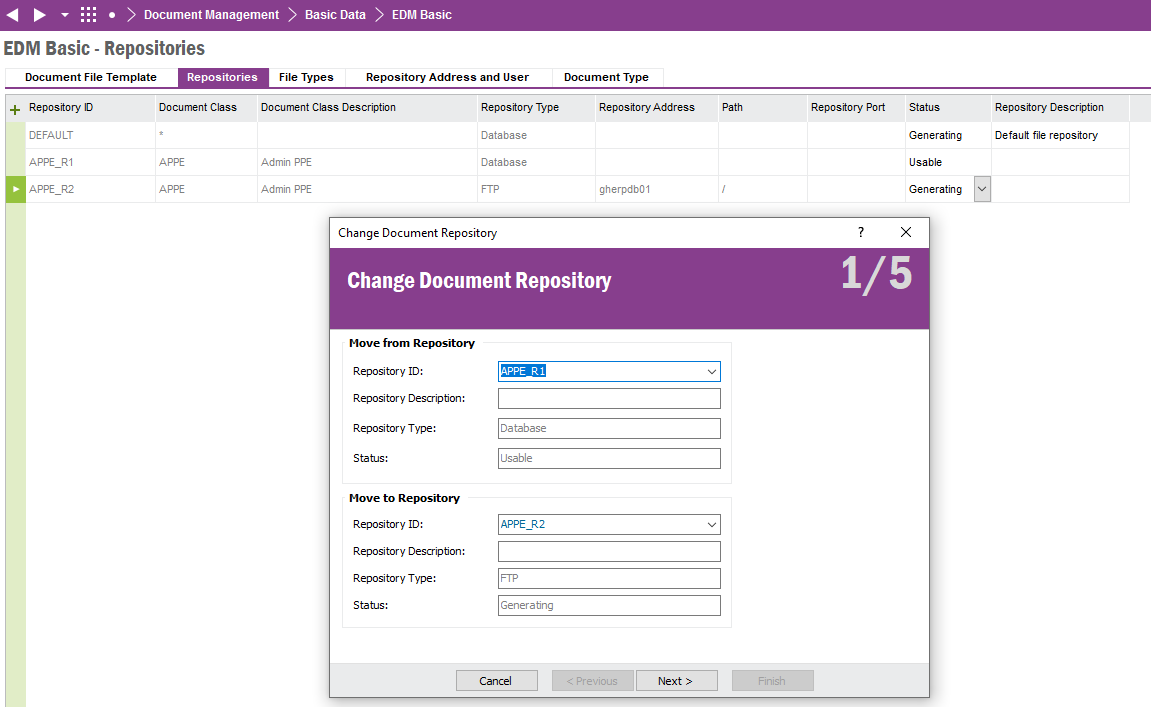Click Repository Description column header

1060,107
